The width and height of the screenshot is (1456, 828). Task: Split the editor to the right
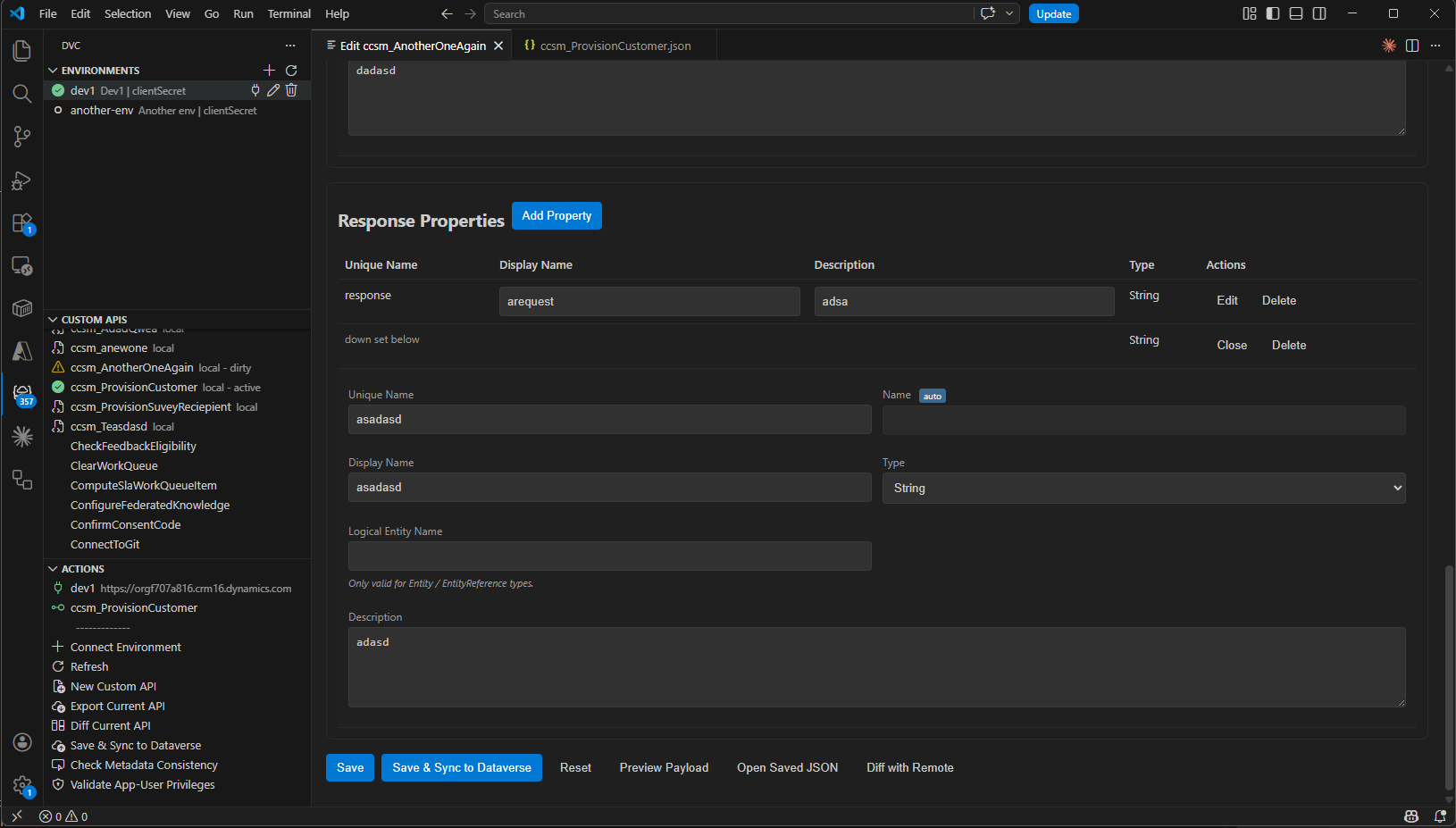tap(1412, 46)
